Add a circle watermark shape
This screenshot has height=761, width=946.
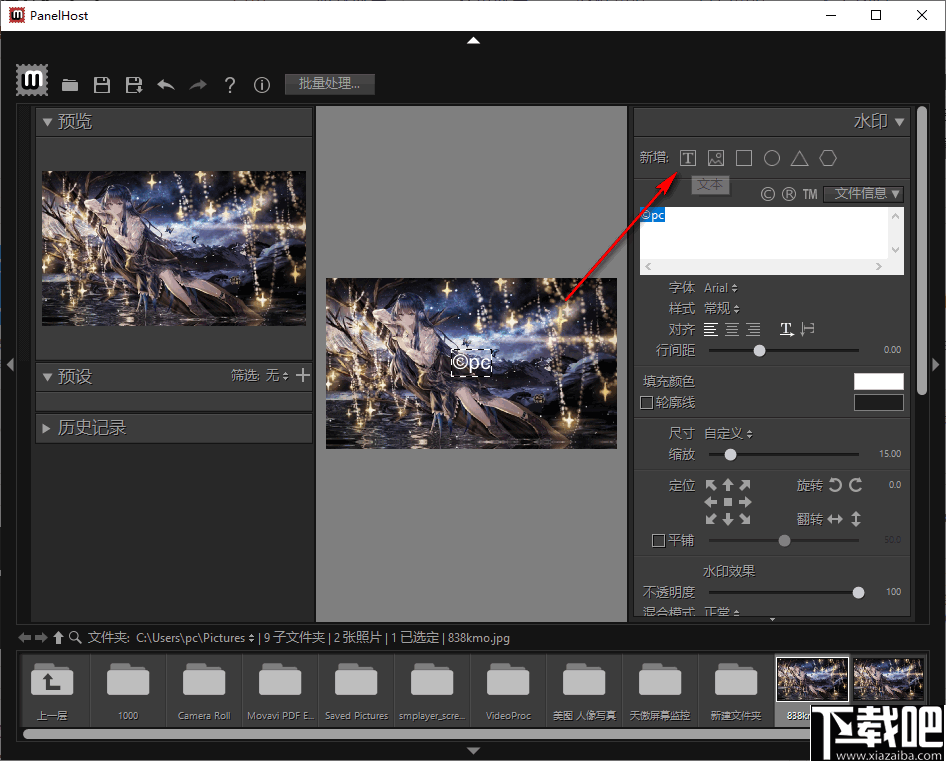(x=772, y=158)
